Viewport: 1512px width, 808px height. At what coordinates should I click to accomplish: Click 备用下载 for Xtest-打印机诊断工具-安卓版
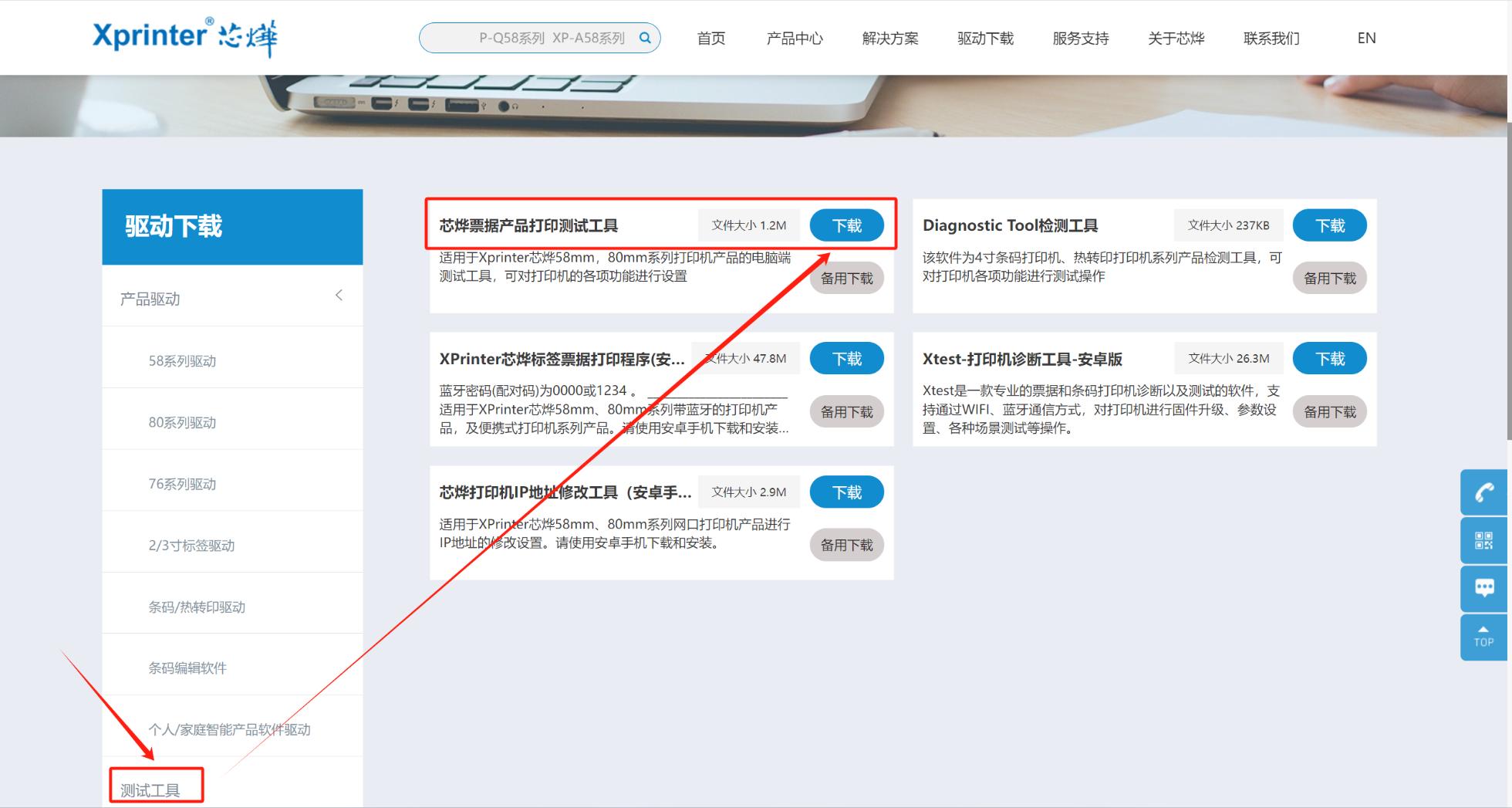click(1330, 411)
